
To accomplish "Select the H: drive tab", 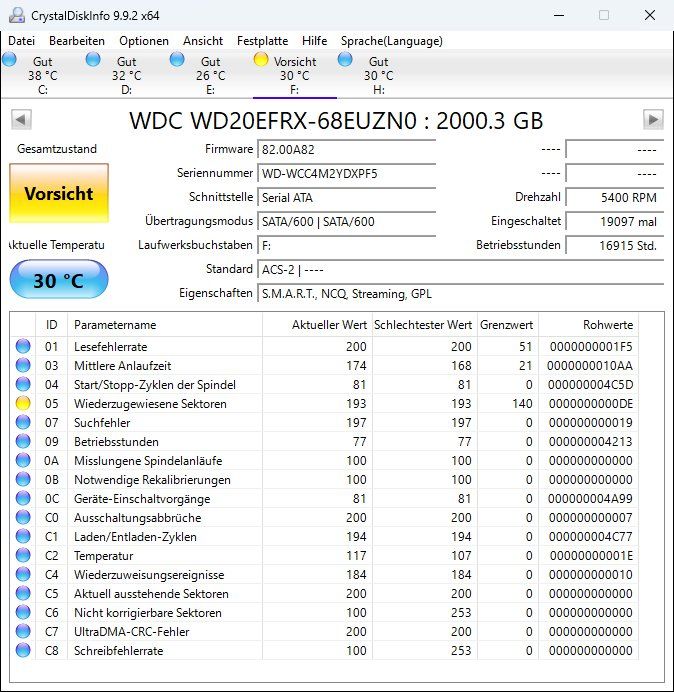I will [378, 75].
